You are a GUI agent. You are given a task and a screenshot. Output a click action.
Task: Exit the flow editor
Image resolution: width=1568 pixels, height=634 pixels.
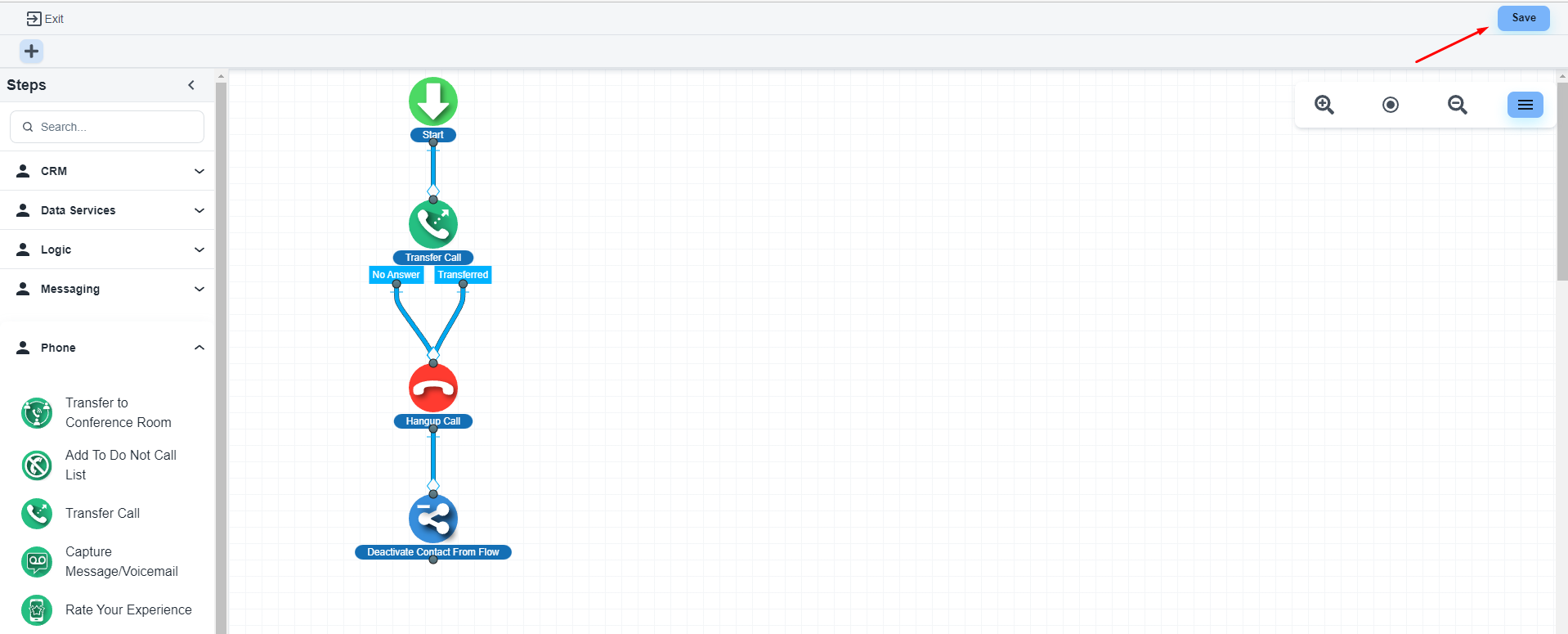pyautogui.click(x=45, y=19)
